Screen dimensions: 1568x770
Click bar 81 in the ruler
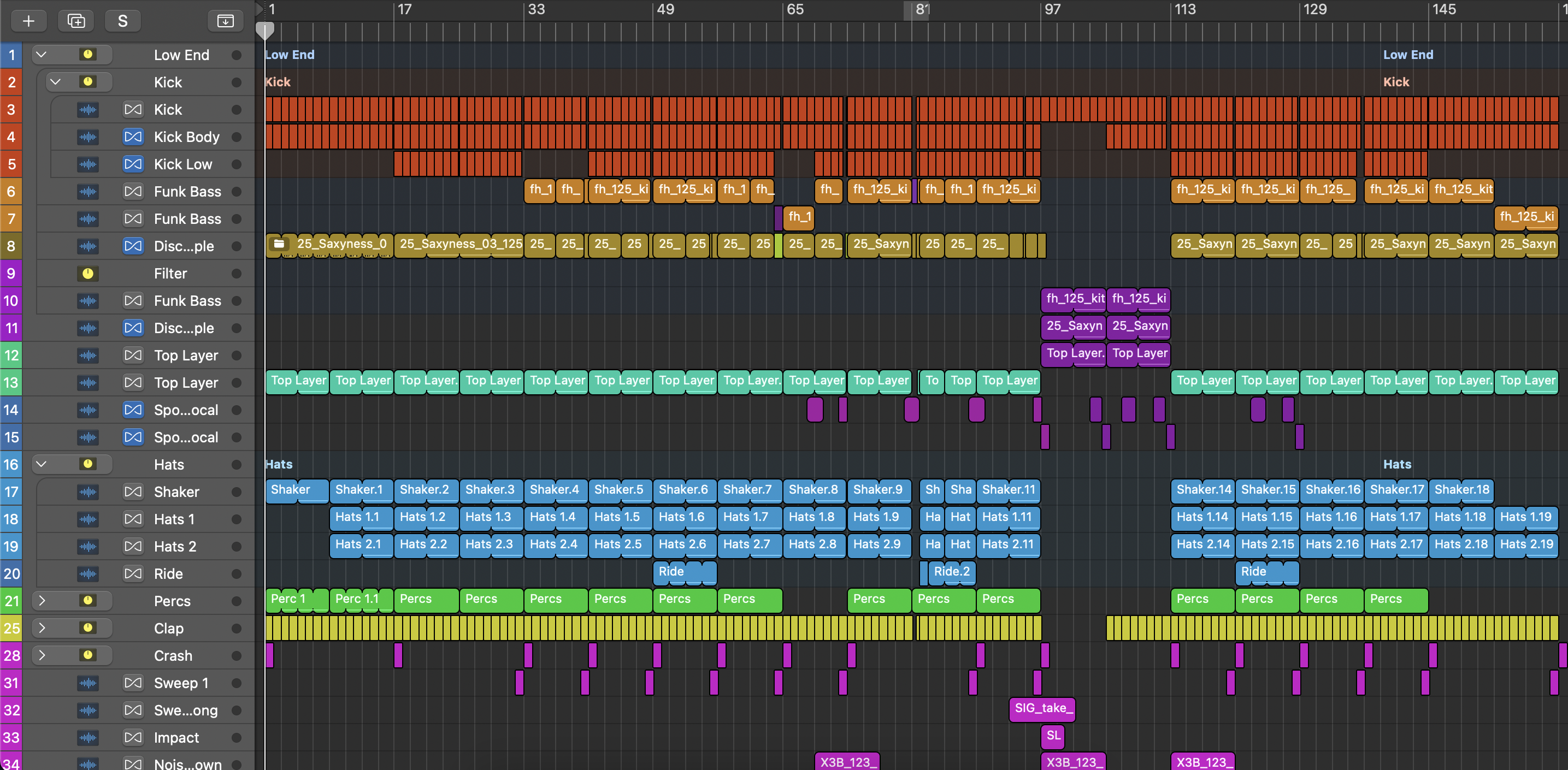click(x=922, y=10)
